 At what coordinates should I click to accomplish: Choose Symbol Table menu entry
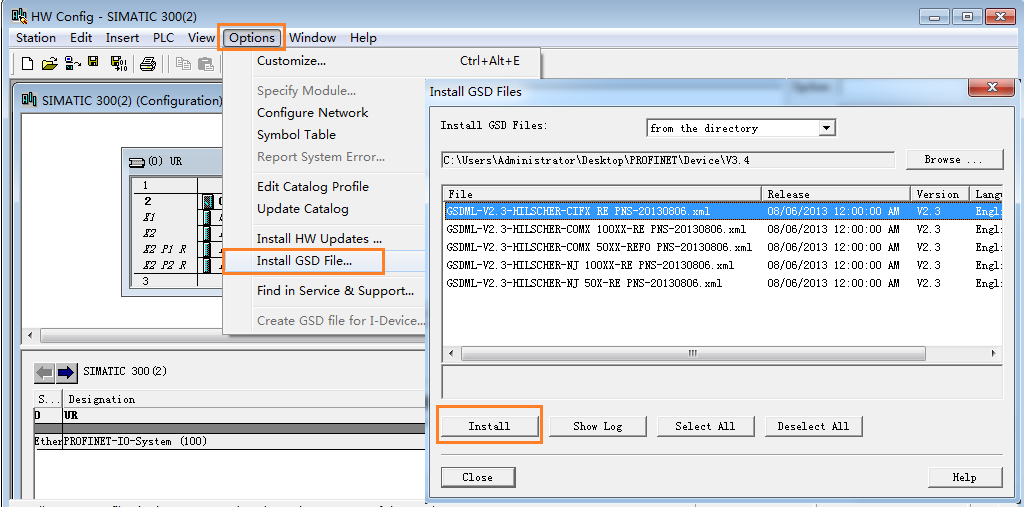(x=325, y=135)
